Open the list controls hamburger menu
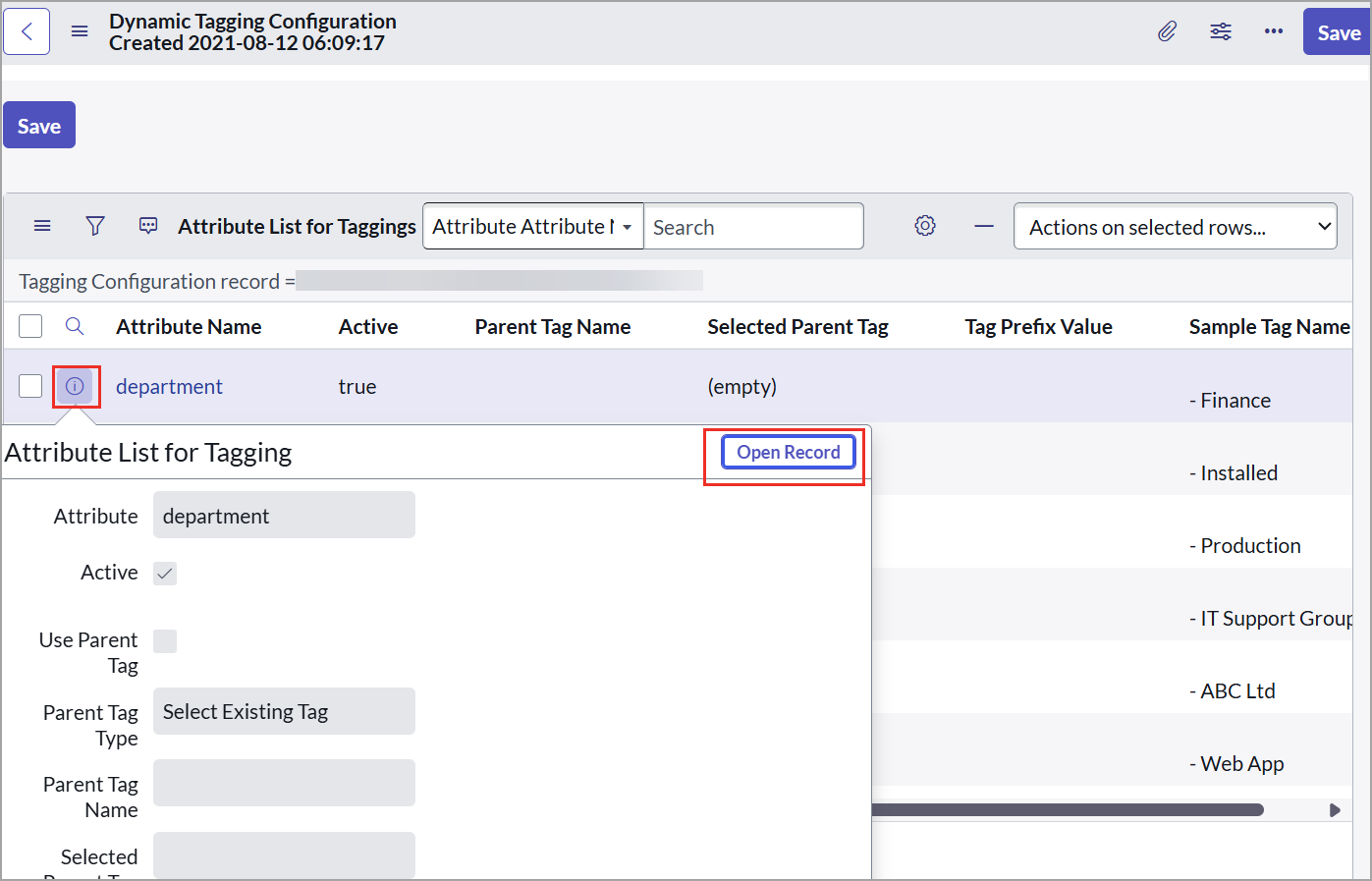Image resolution: width=1372 pixels, height=881 pixels. pyautogui.click(x=41, y=226)
